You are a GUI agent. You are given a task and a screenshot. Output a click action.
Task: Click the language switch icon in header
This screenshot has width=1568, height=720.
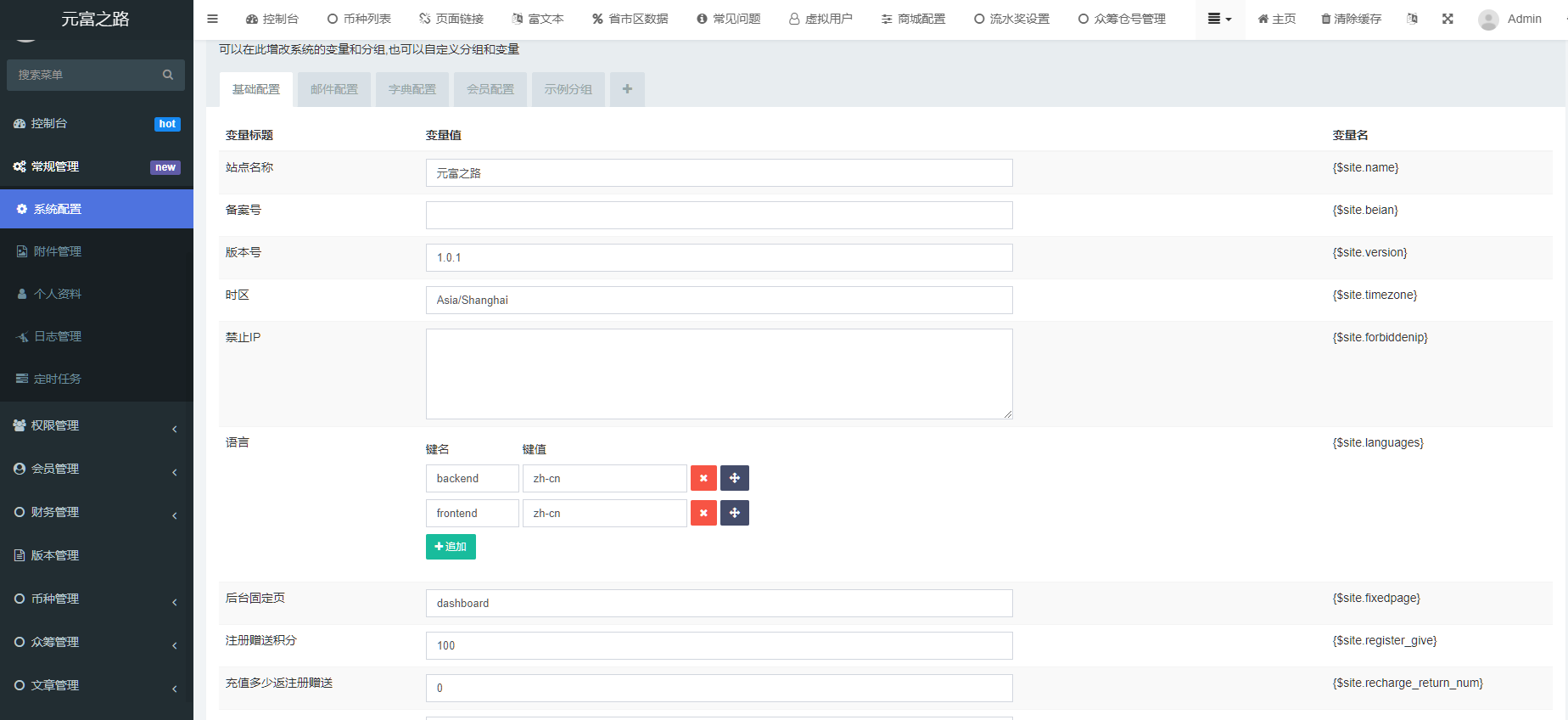click(x=1412, y=19)
